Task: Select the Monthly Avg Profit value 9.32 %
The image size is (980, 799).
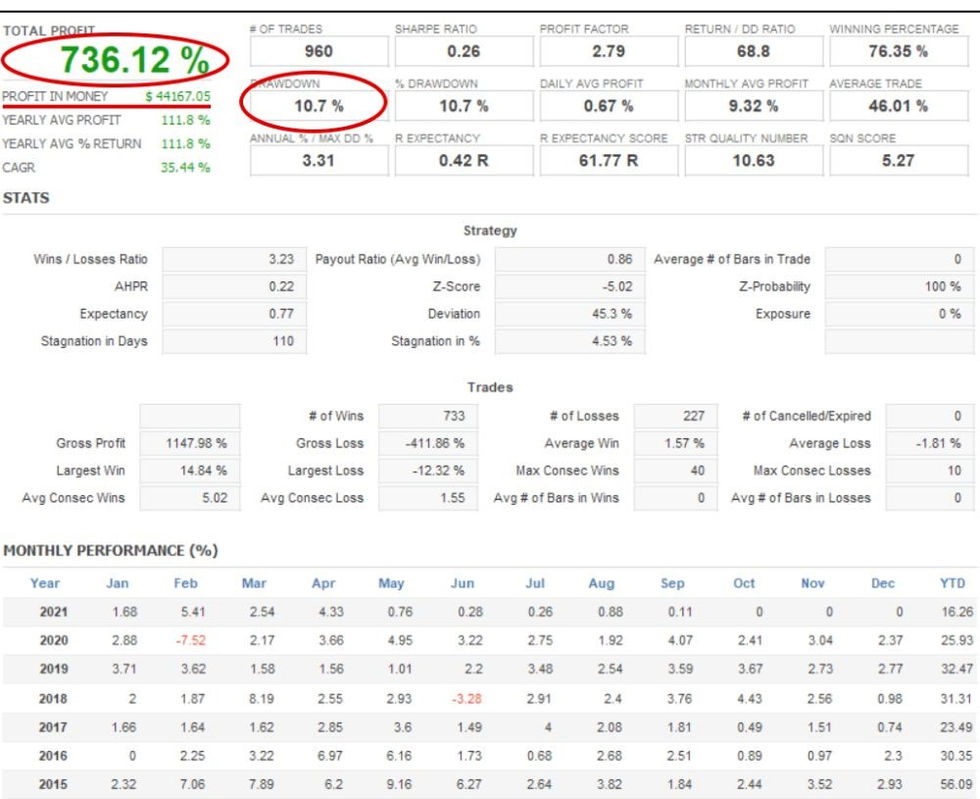Action: point(754,106)
